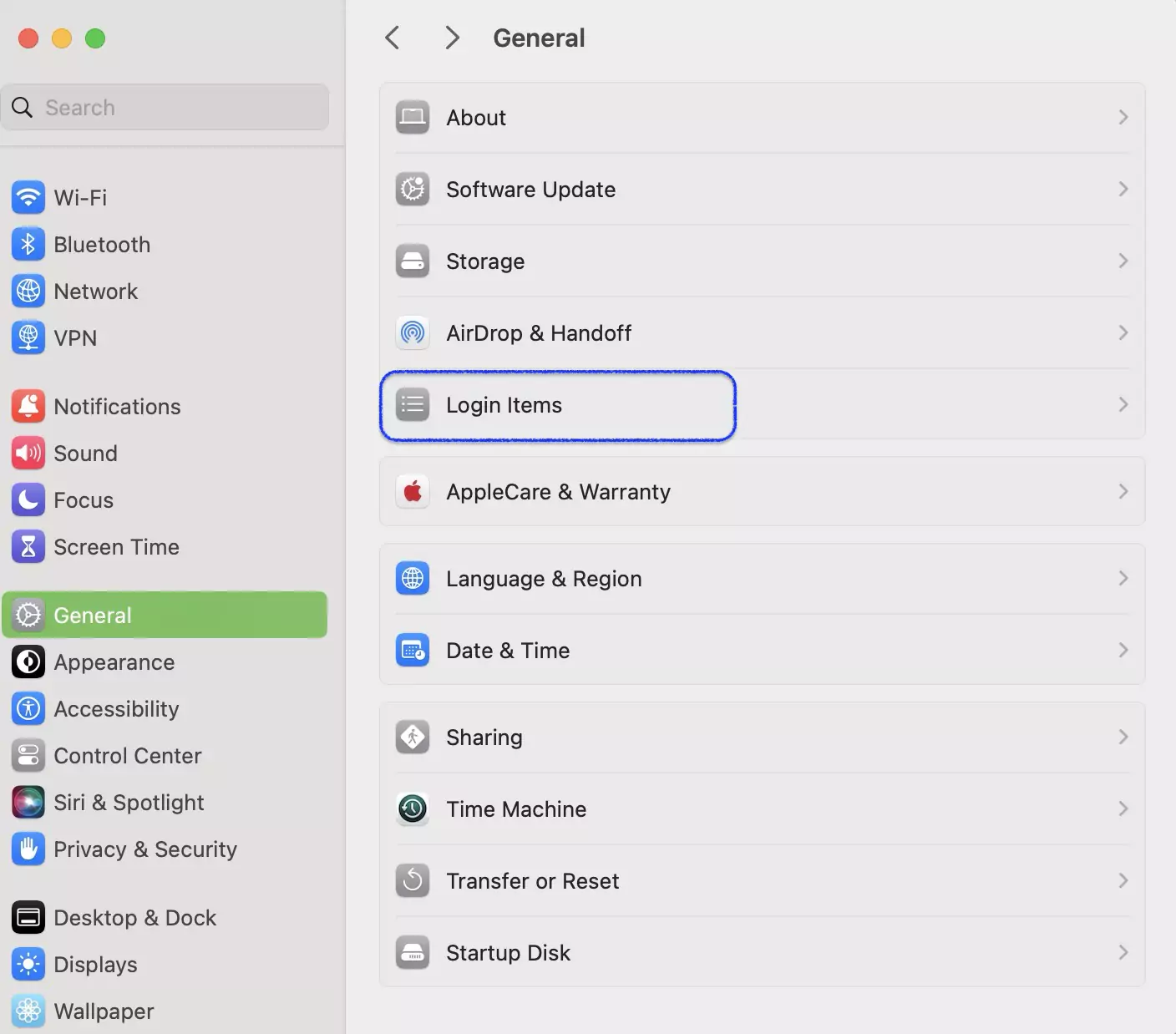
Task: Click the About laptop icon
Action: coord(413,118)
